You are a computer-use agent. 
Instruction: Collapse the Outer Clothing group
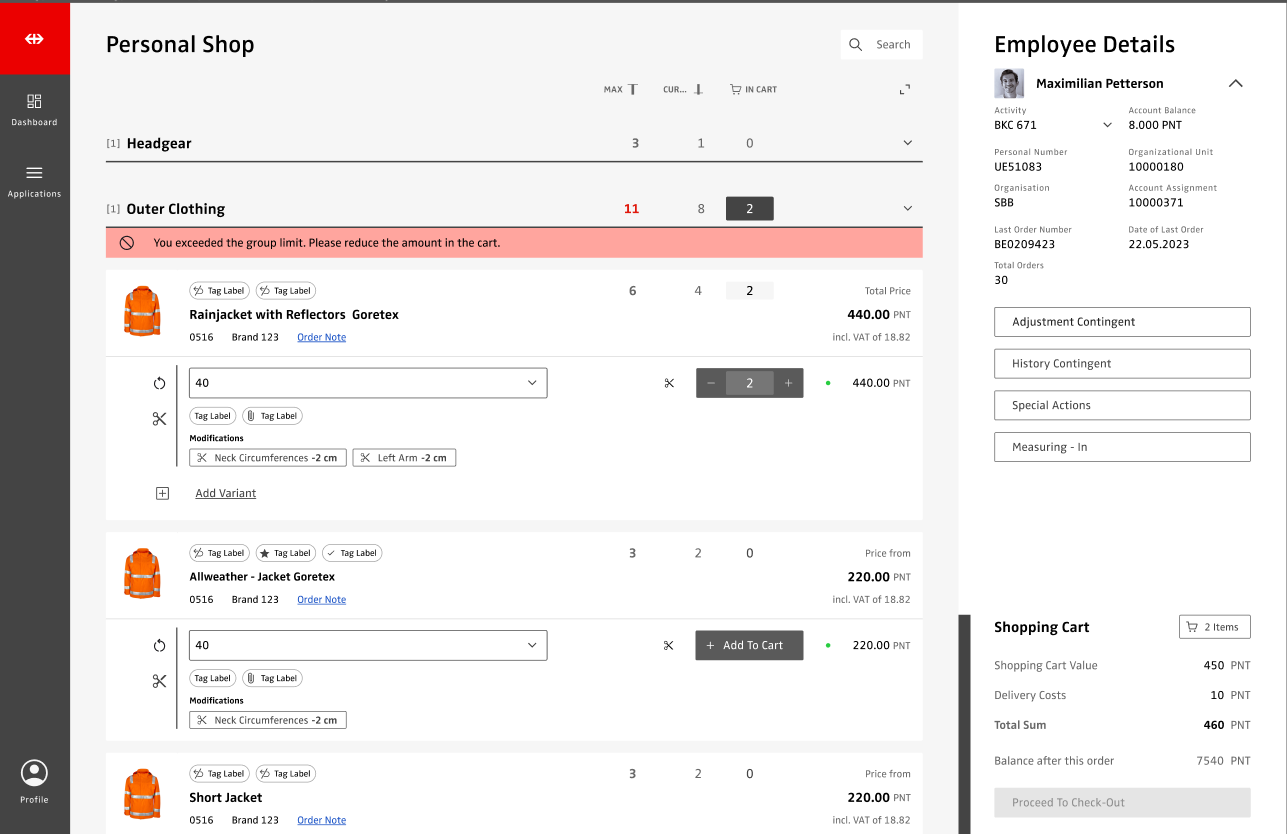tap(907, 209)
